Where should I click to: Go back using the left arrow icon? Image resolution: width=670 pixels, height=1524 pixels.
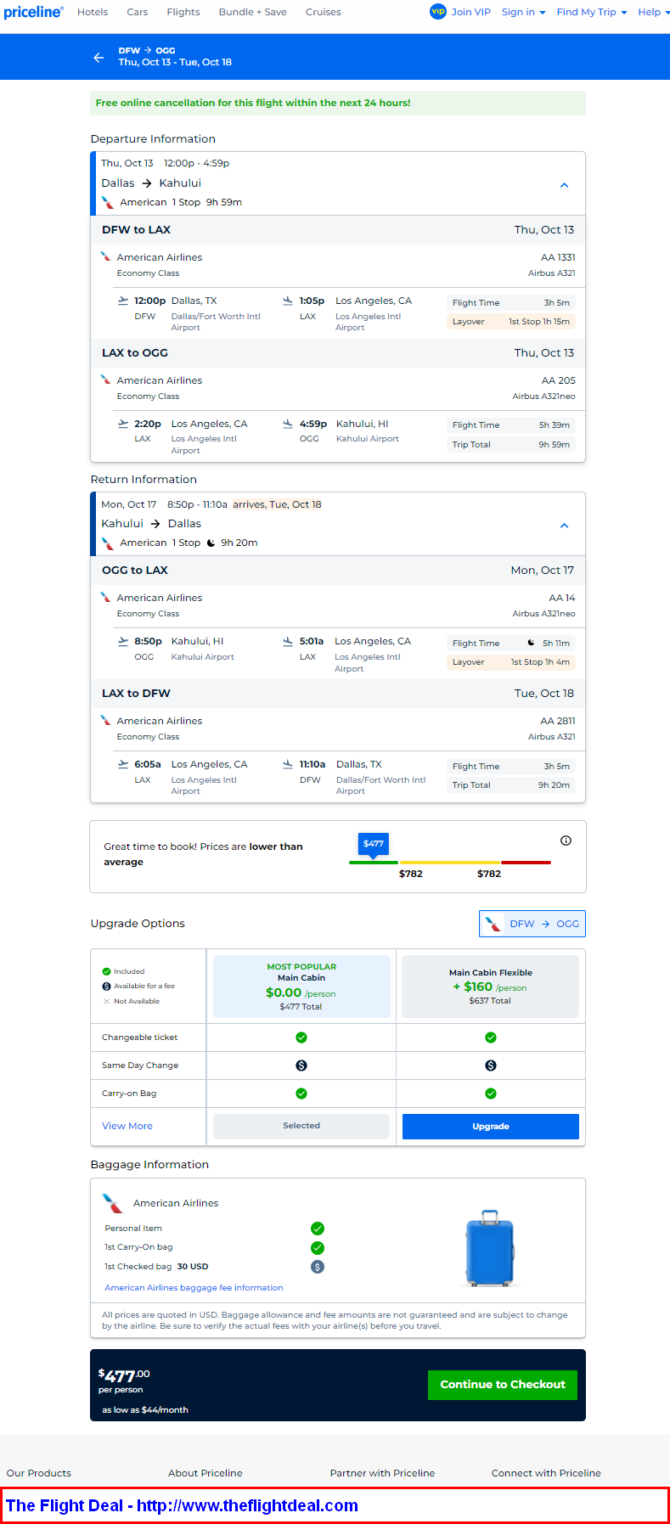coord(98,57)
